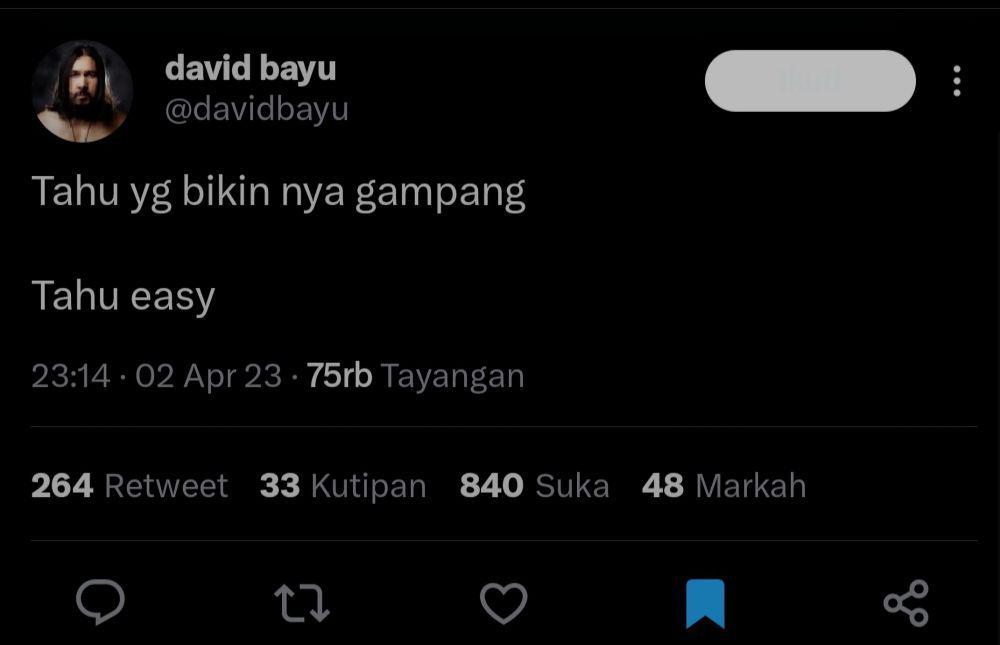Open david bayu's profile picture
This screenshot has width=1000, height=645.
(x=82, y=91)
